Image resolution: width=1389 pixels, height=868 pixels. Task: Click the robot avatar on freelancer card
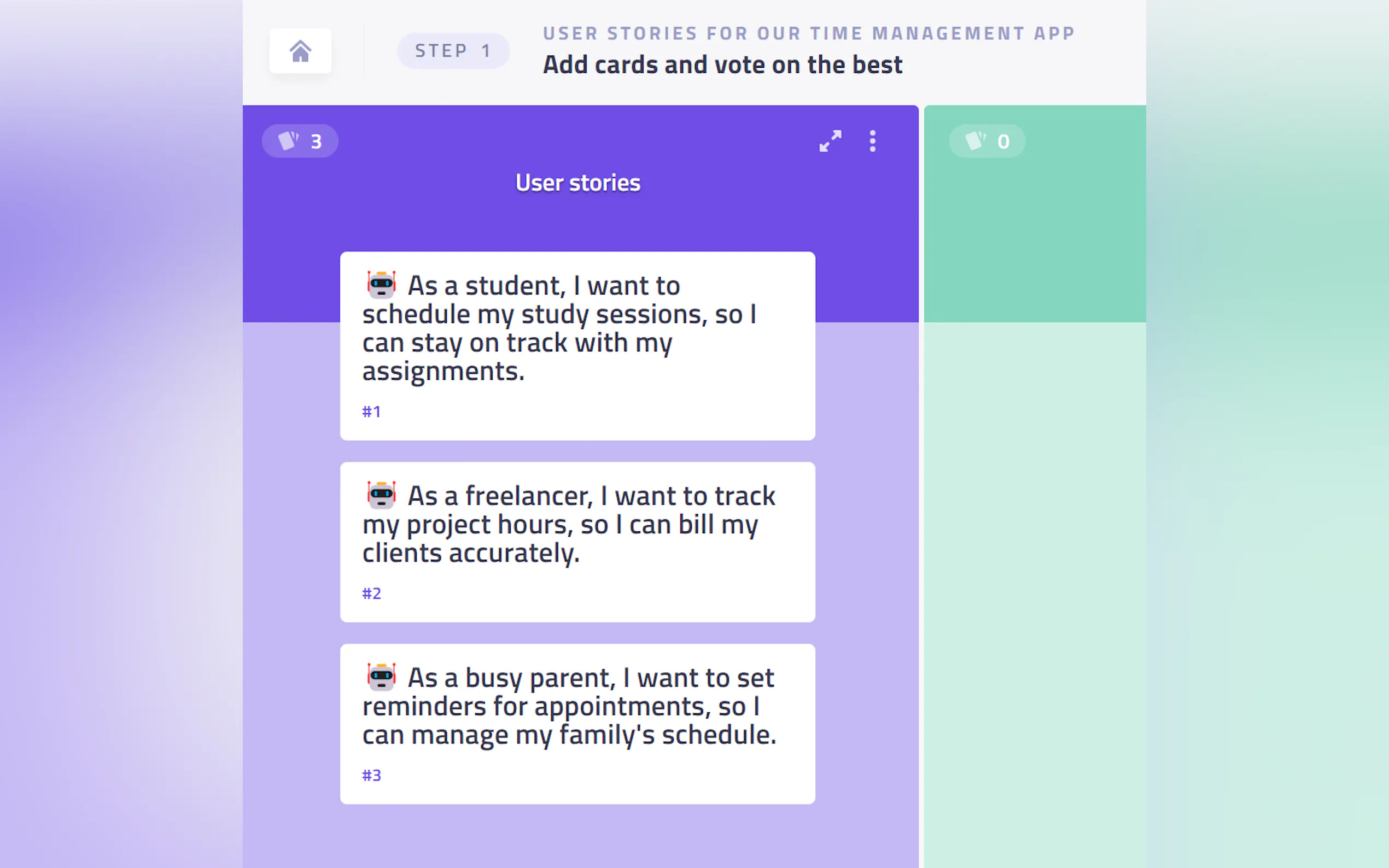381,495
